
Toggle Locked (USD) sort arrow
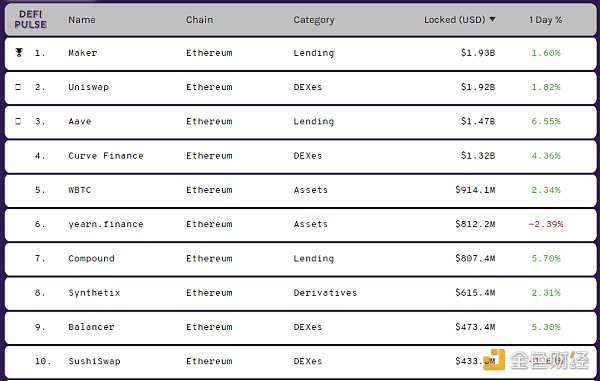[492, 19]
